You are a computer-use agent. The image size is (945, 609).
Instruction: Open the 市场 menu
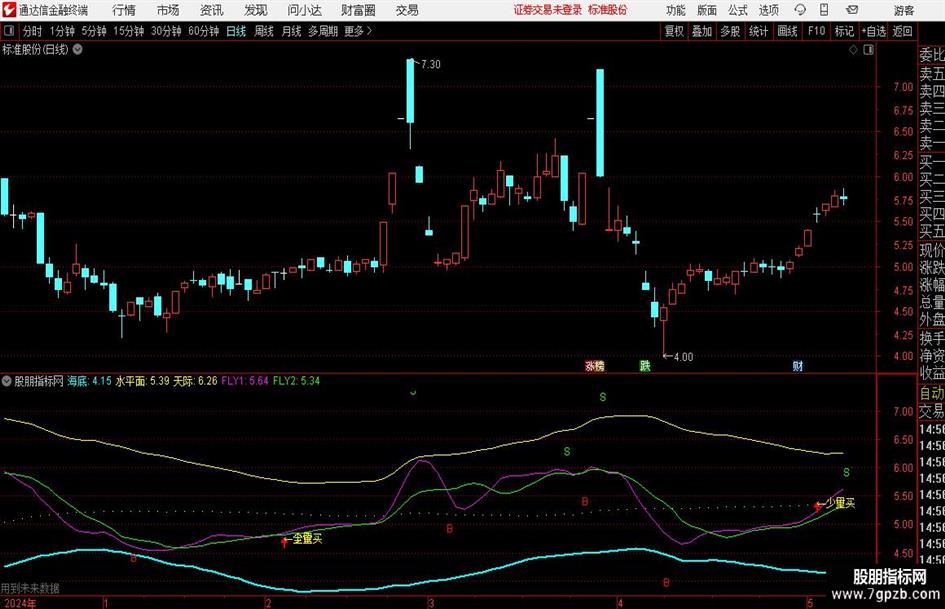(x=168, y=10)
